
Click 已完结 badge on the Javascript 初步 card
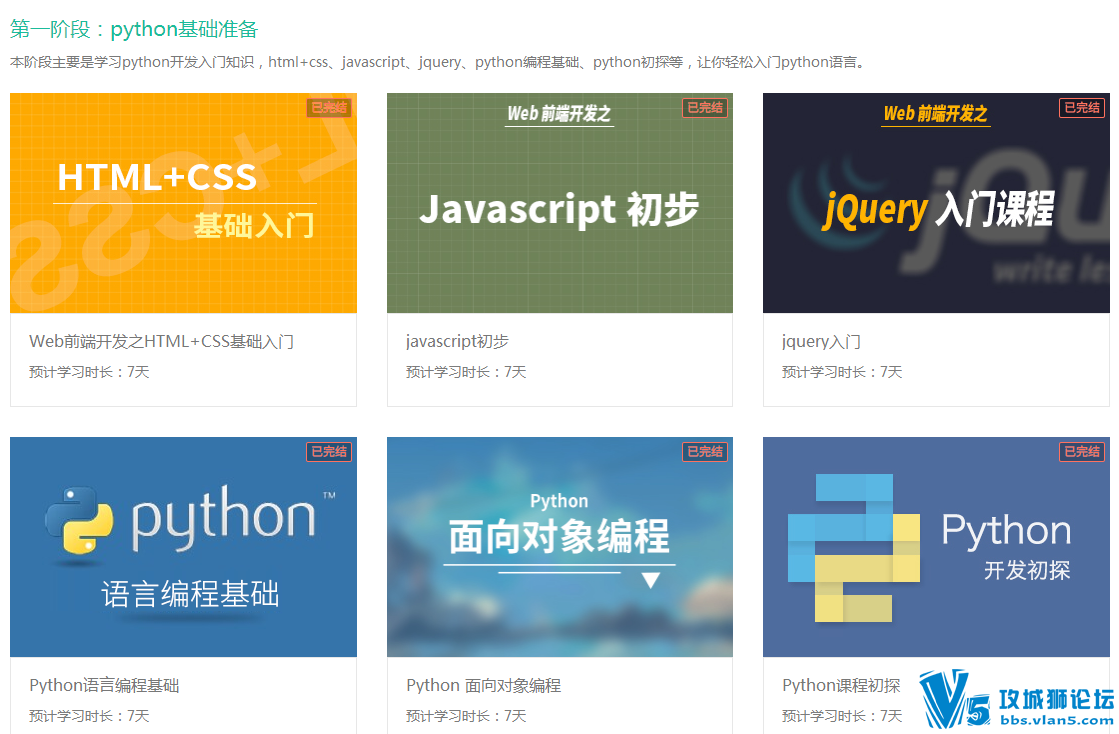(705, 108)
